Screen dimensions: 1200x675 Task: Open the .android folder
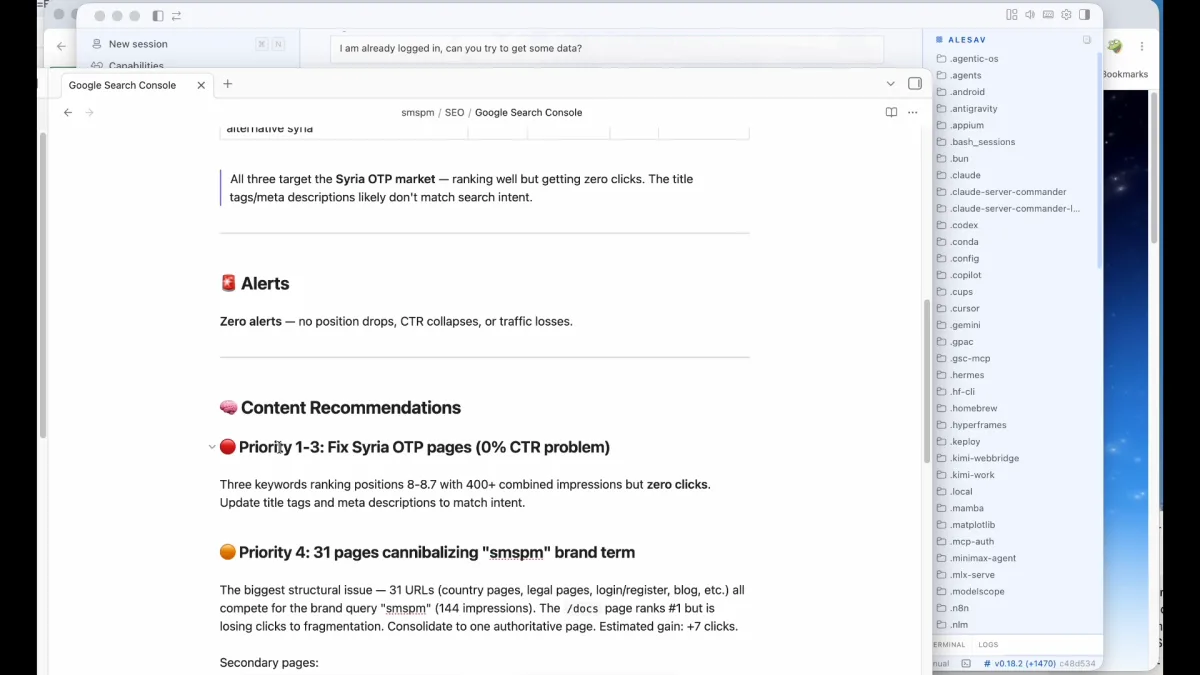967,92
